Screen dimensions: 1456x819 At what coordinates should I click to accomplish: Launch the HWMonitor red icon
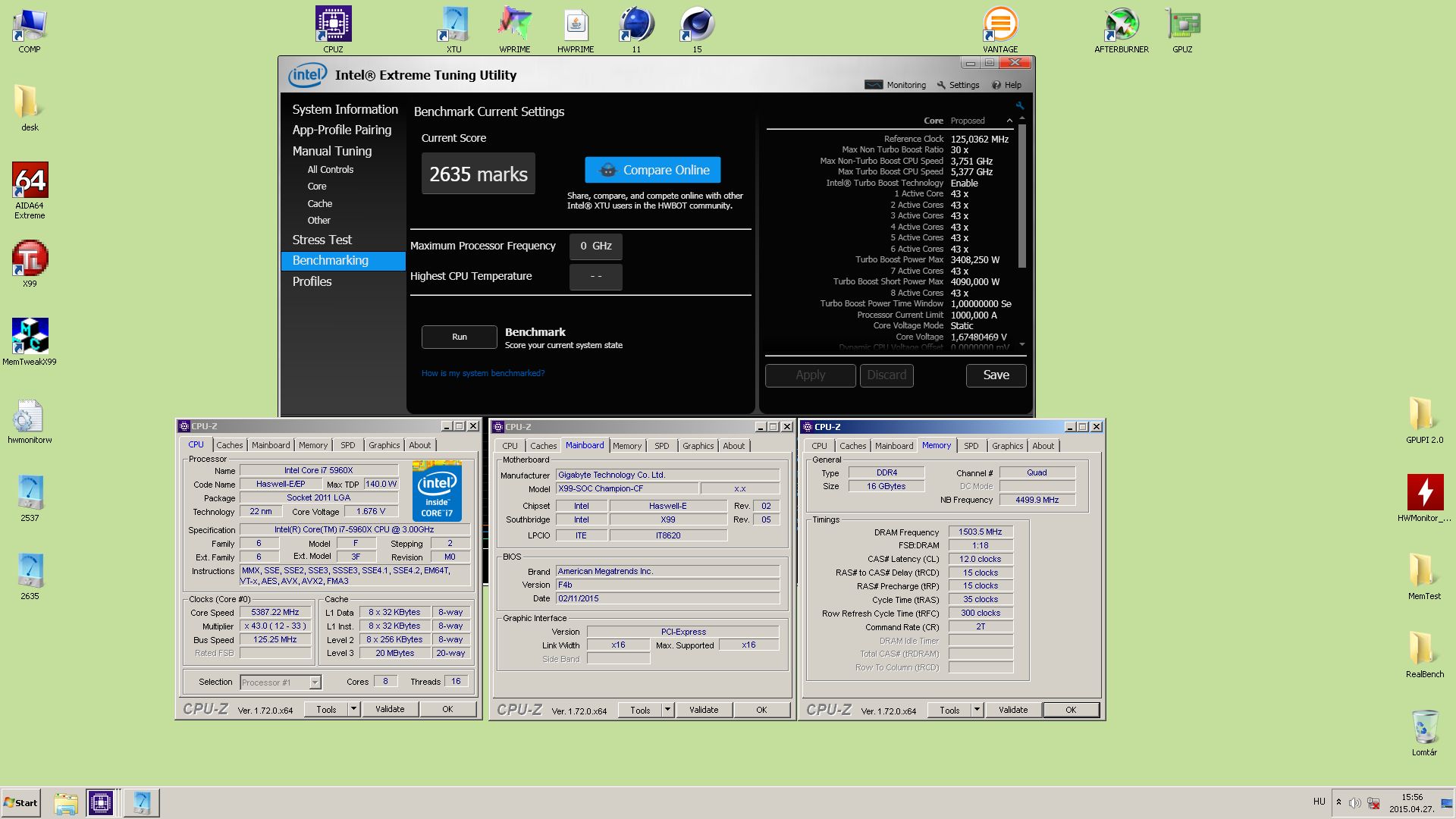point(1424,497)
